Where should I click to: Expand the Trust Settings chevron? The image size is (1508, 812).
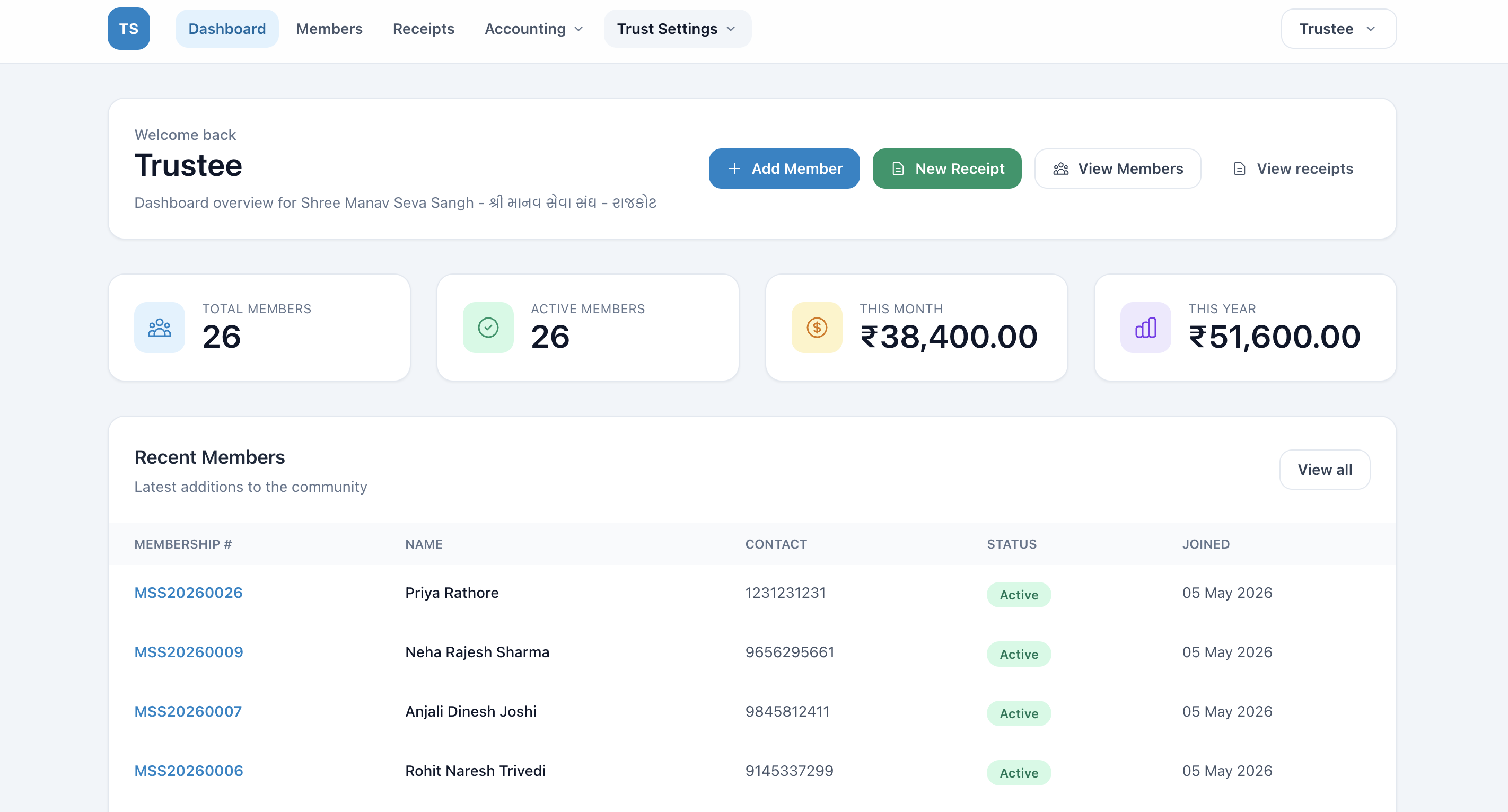[x=731, y=29]
